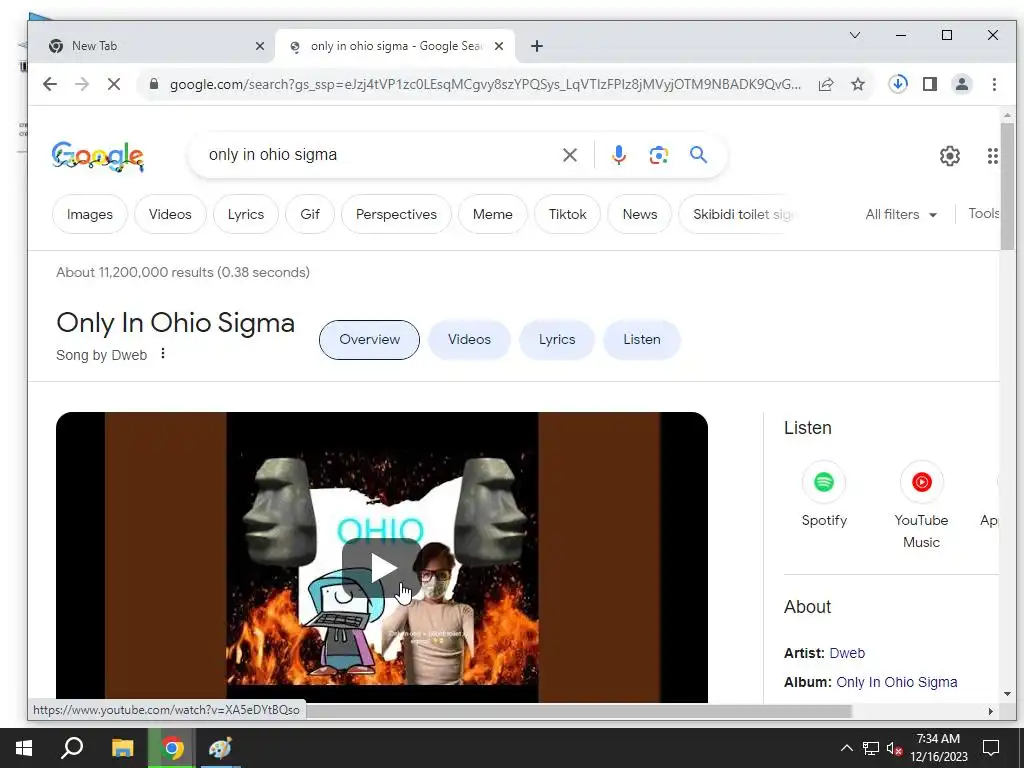The width and height of the screenshot is (1024, 768).
Task: Go back to the previous page
Action: click(50, 84)
